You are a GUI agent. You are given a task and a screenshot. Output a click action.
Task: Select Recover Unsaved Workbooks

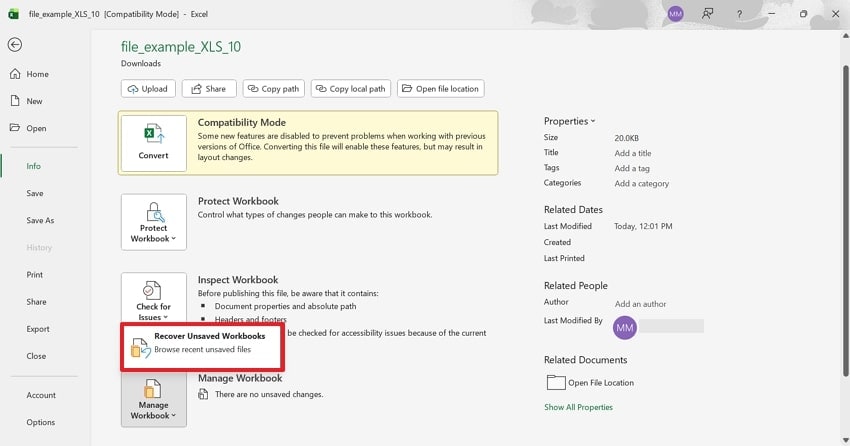pyautogui.click(x=202, y=347)
